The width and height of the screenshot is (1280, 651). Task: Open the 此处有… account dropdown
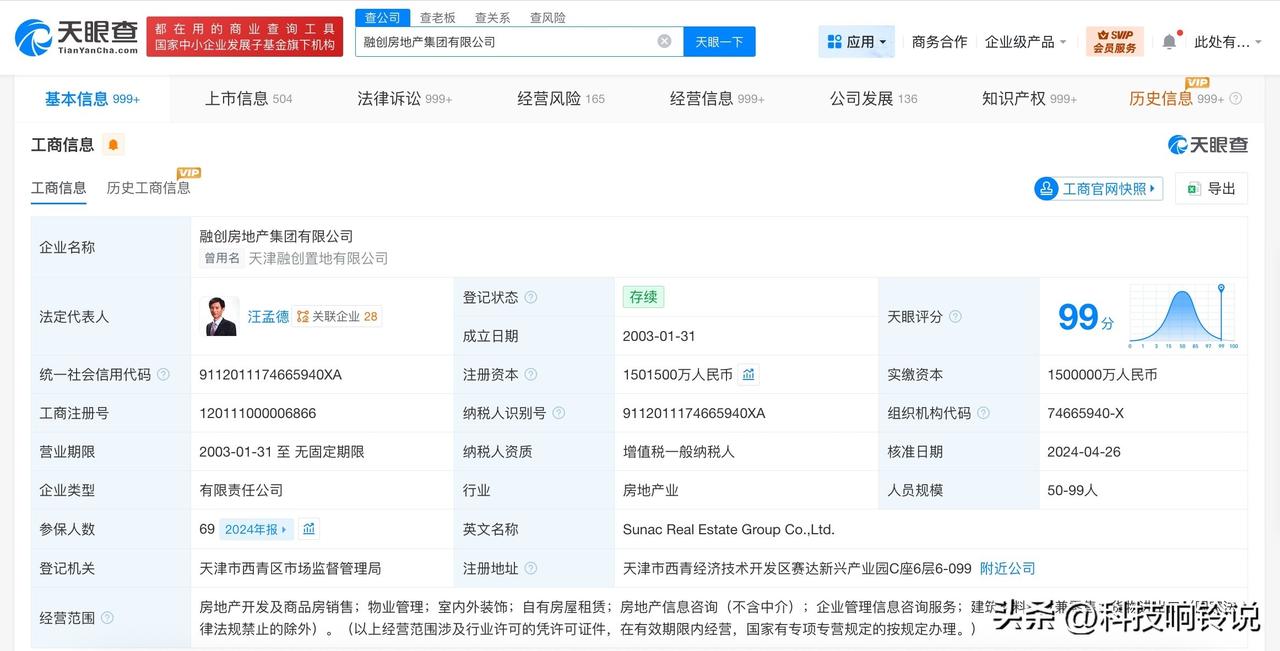click(x=1227, y=42)
